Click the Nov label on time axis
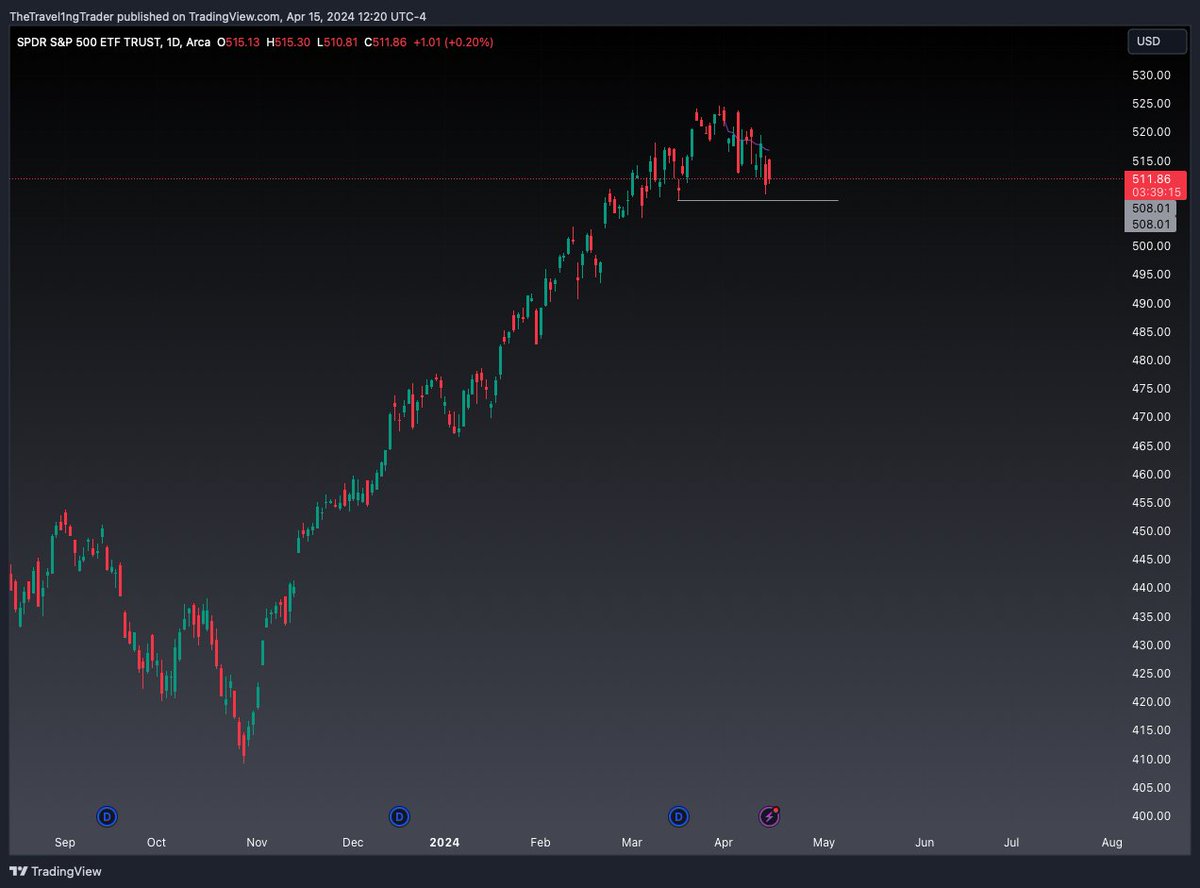The height and width of the screenshot is (888, 1200). point(257,843)
